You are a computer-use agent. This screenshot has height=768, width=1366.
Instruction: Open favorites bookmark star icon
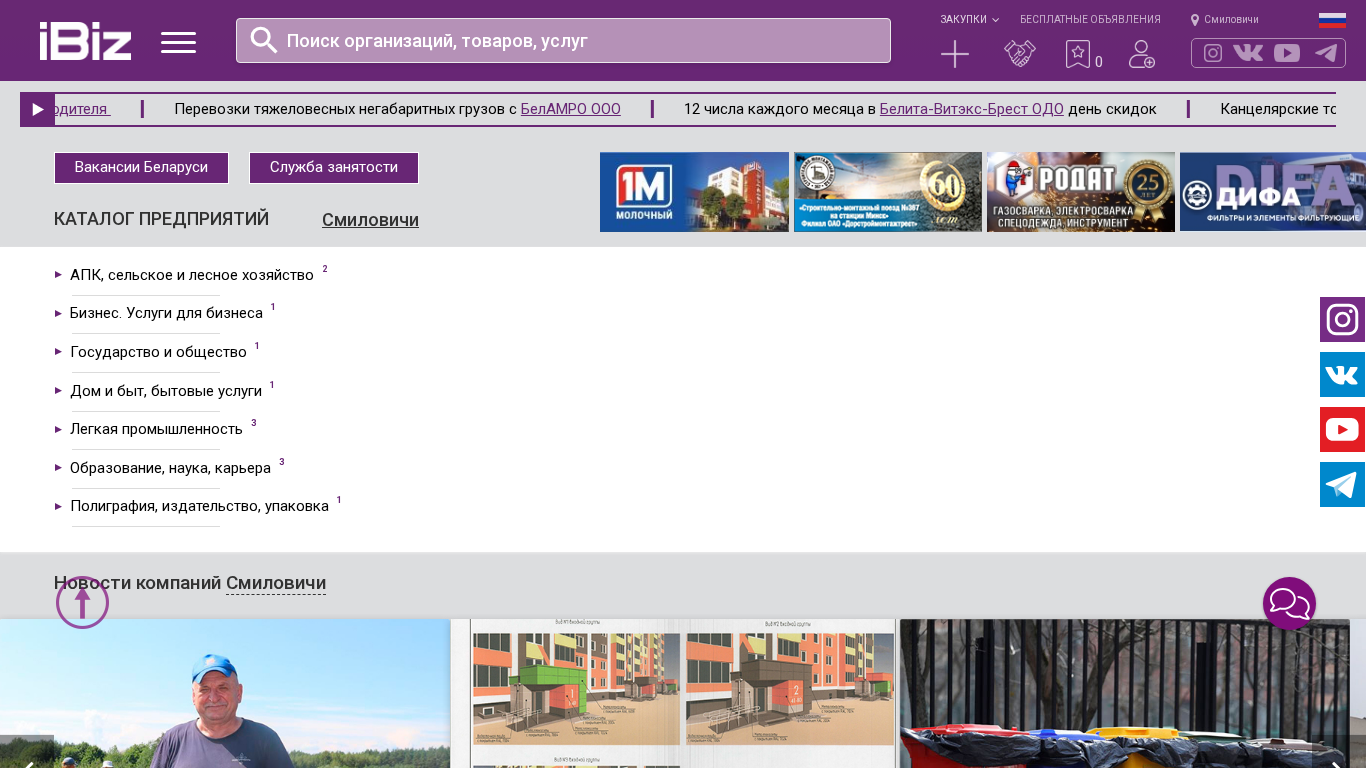click(x=1078, y=54)
